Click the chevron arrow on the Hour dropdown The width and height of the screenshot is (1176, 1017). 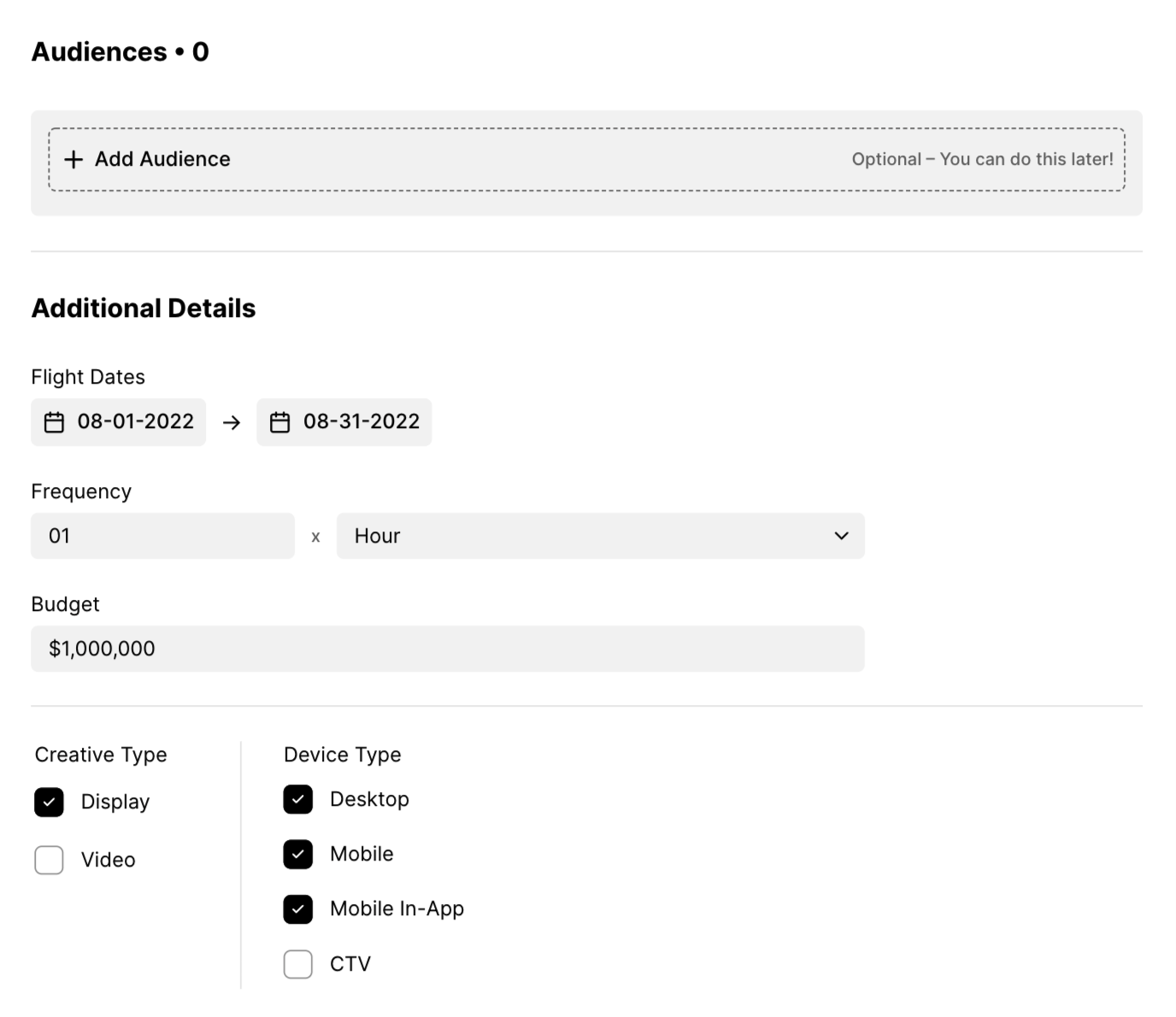pos(841,536)
